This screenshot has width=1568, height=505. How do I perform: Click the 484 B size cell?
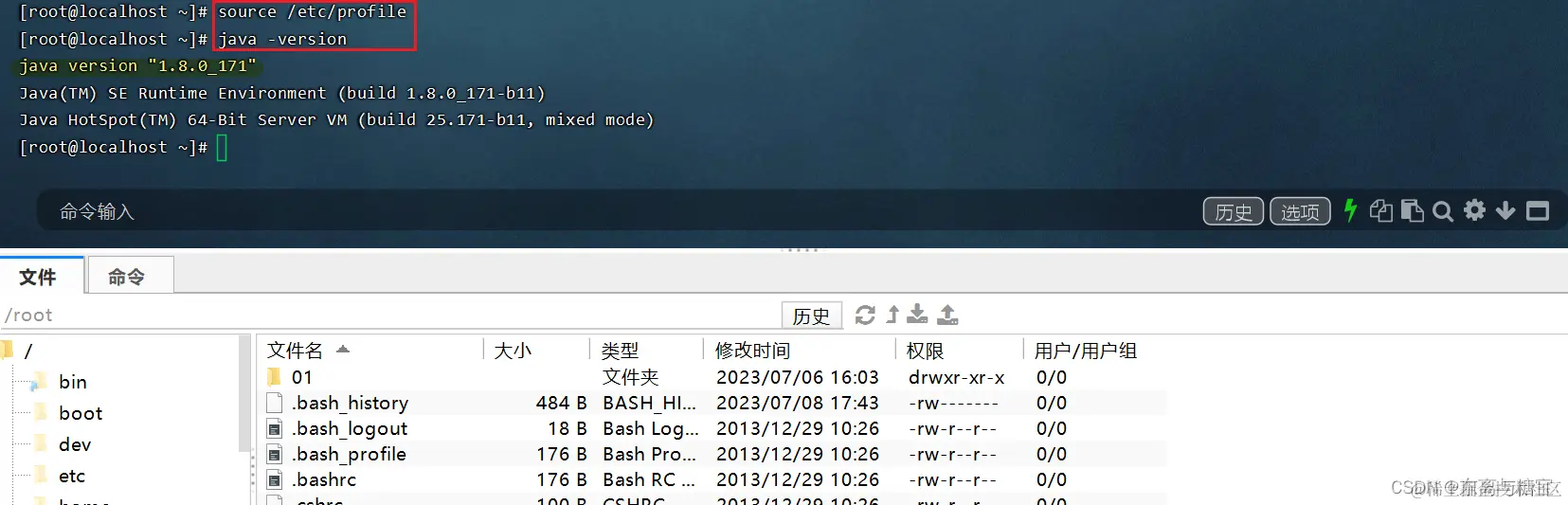[x=562, y=403]
